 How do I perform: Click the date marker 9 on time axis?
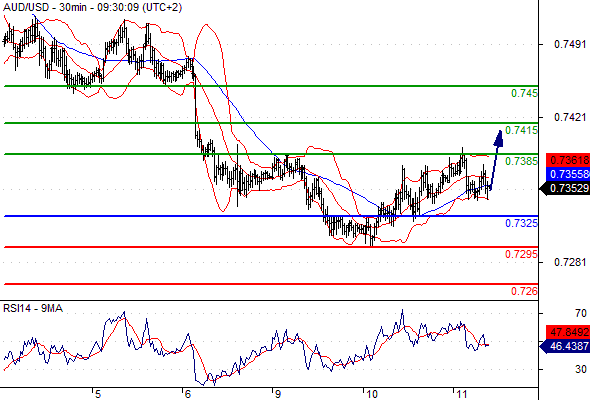pos(277,394)
